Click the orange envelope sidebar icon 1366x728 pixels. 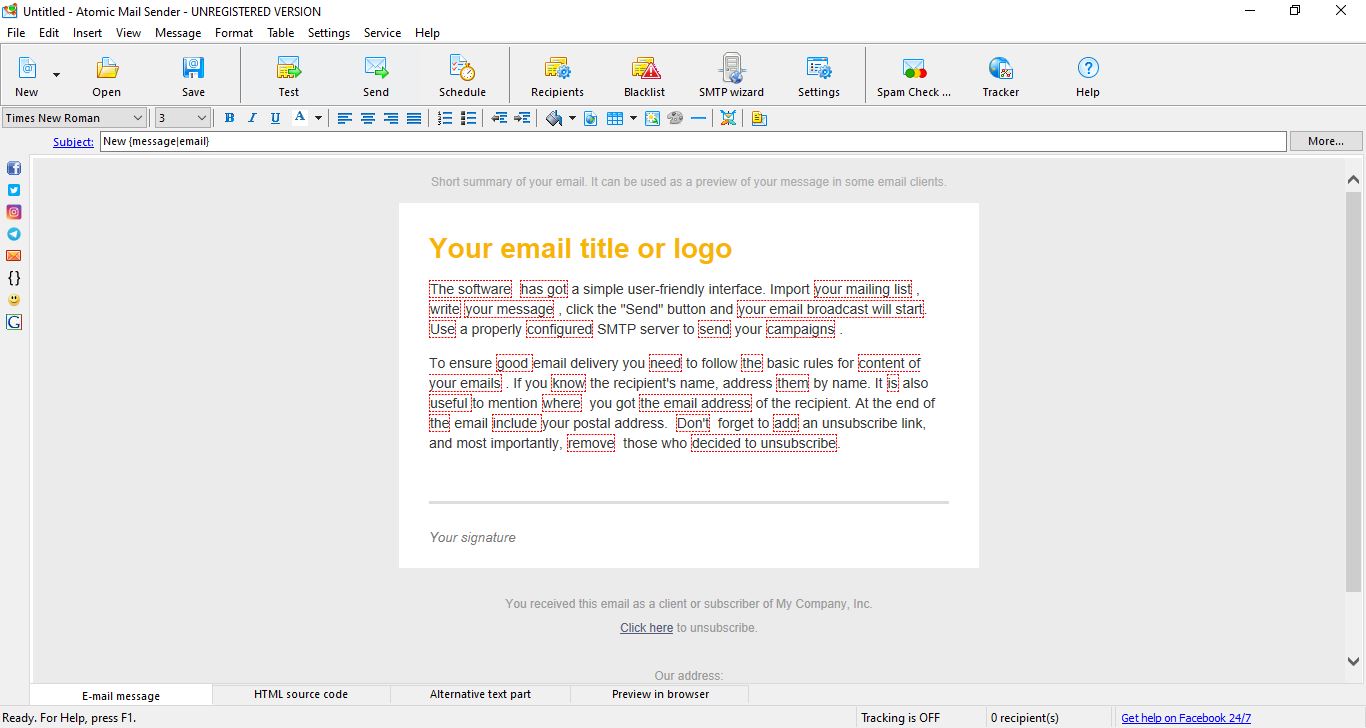(14, 256)
